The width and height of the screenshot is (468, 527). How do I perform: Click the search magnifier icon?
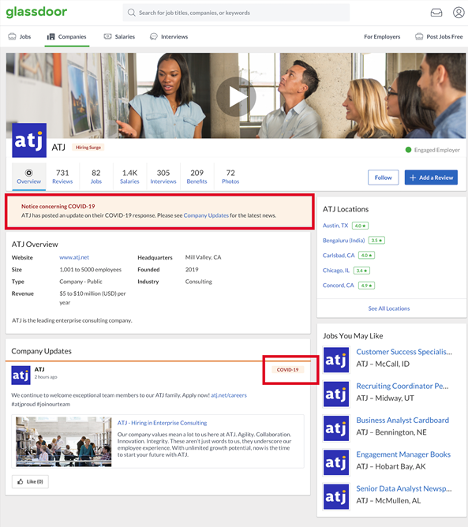point(131,13)
